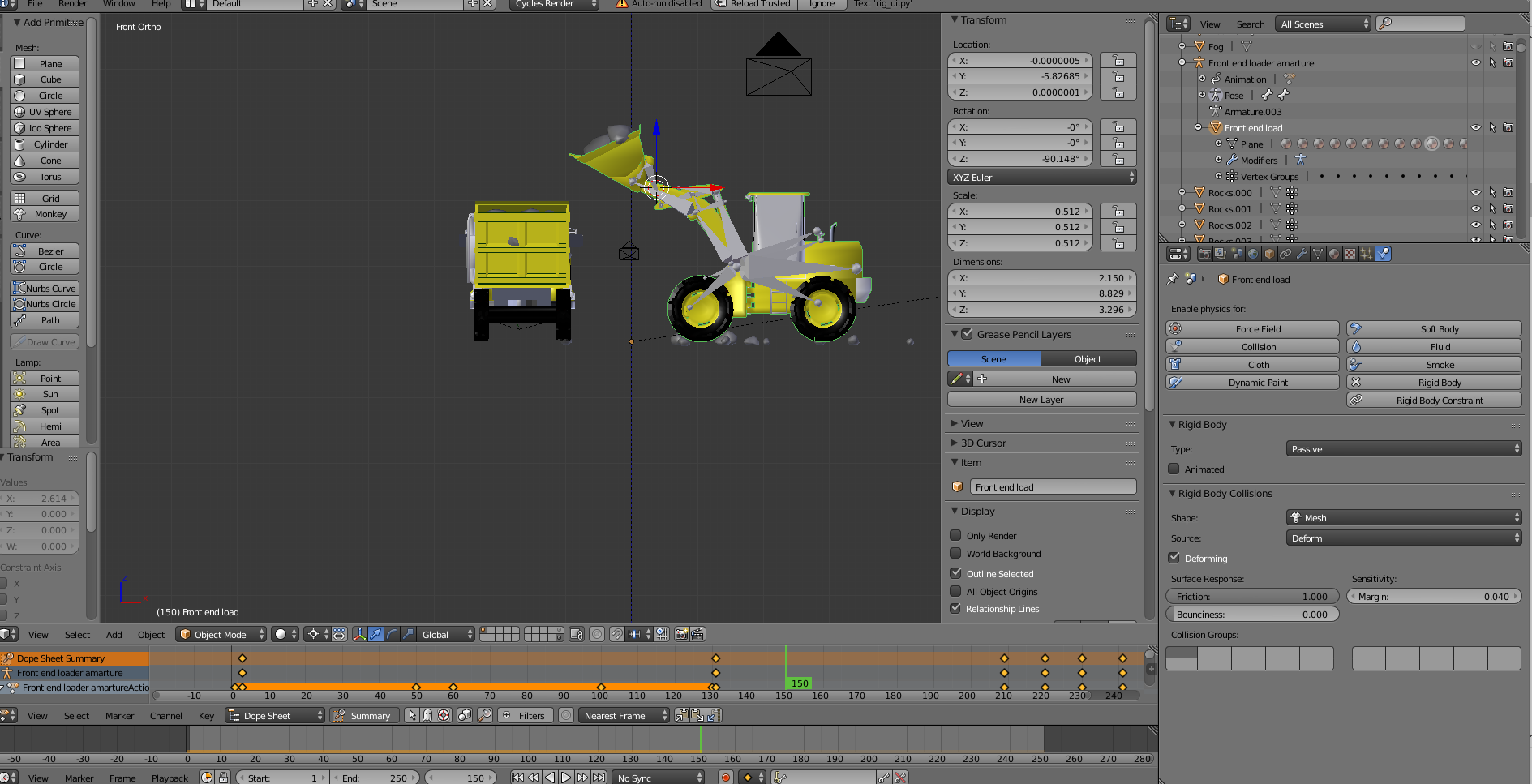Lock the Location X lock icon

coord(1118,60)
